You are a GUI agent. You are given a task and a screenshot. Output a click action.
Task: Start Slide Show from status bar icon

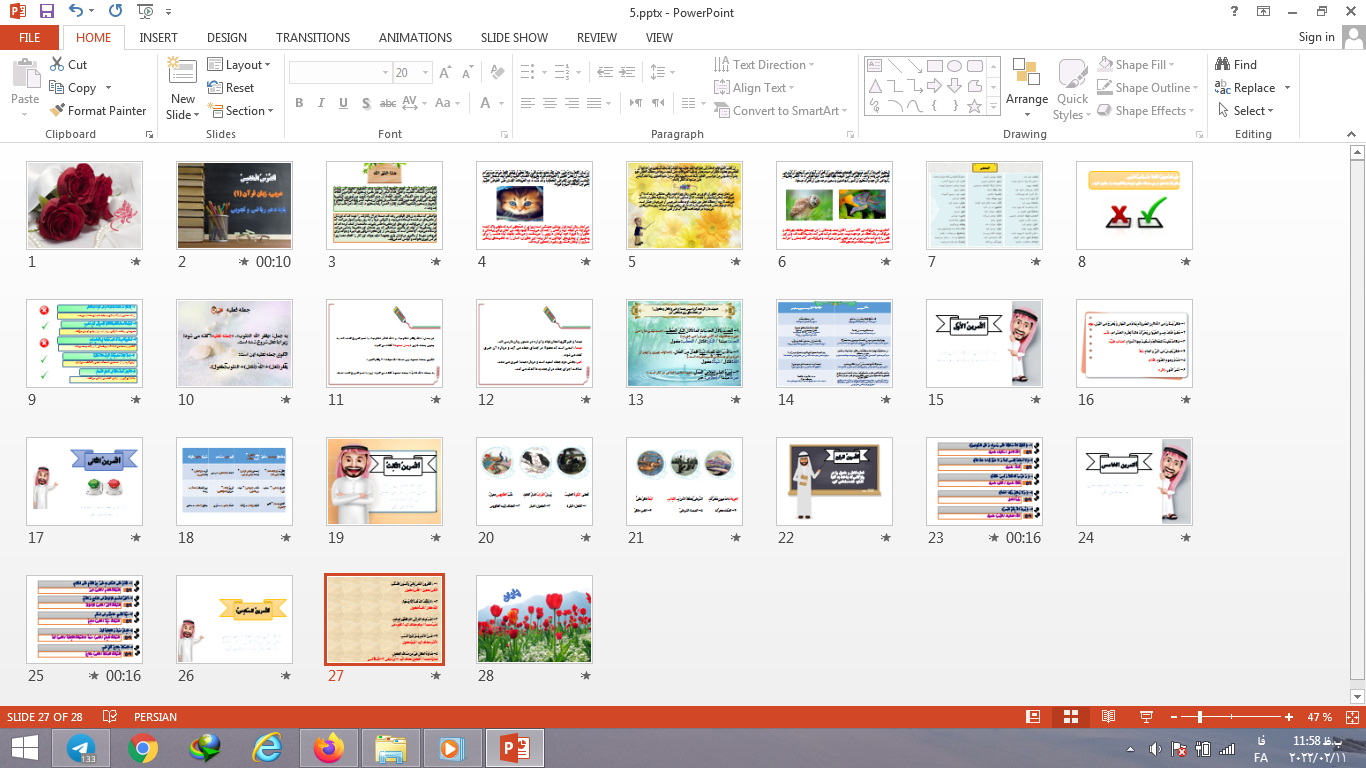[x=1146, y=717]
